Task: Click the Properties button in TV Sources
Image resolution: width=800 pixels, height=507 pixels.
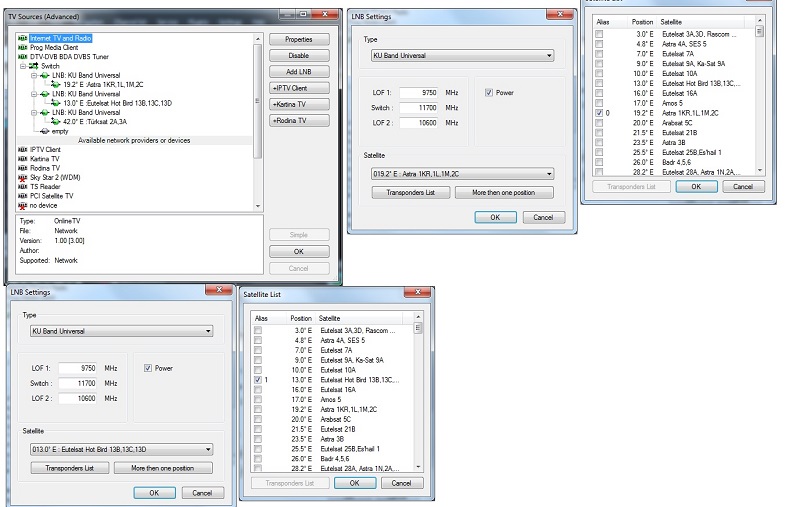Action: tap(298, 39)
